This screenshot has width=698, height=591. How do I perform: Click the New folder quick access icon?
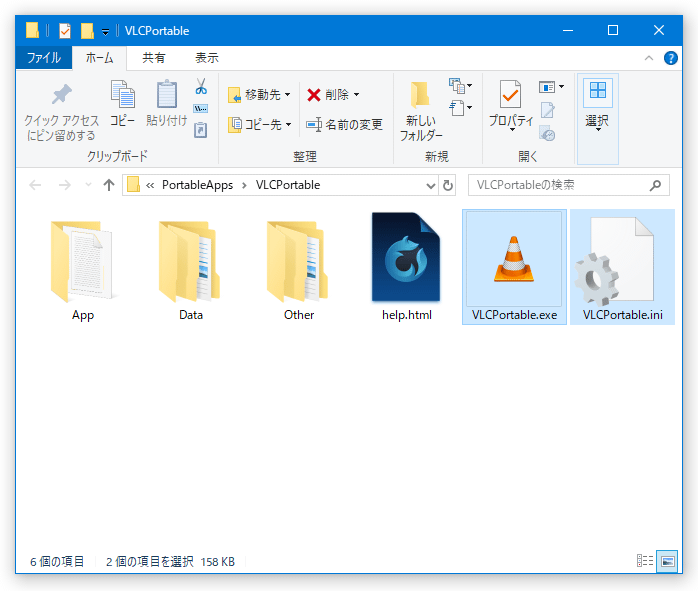[87, 31]
